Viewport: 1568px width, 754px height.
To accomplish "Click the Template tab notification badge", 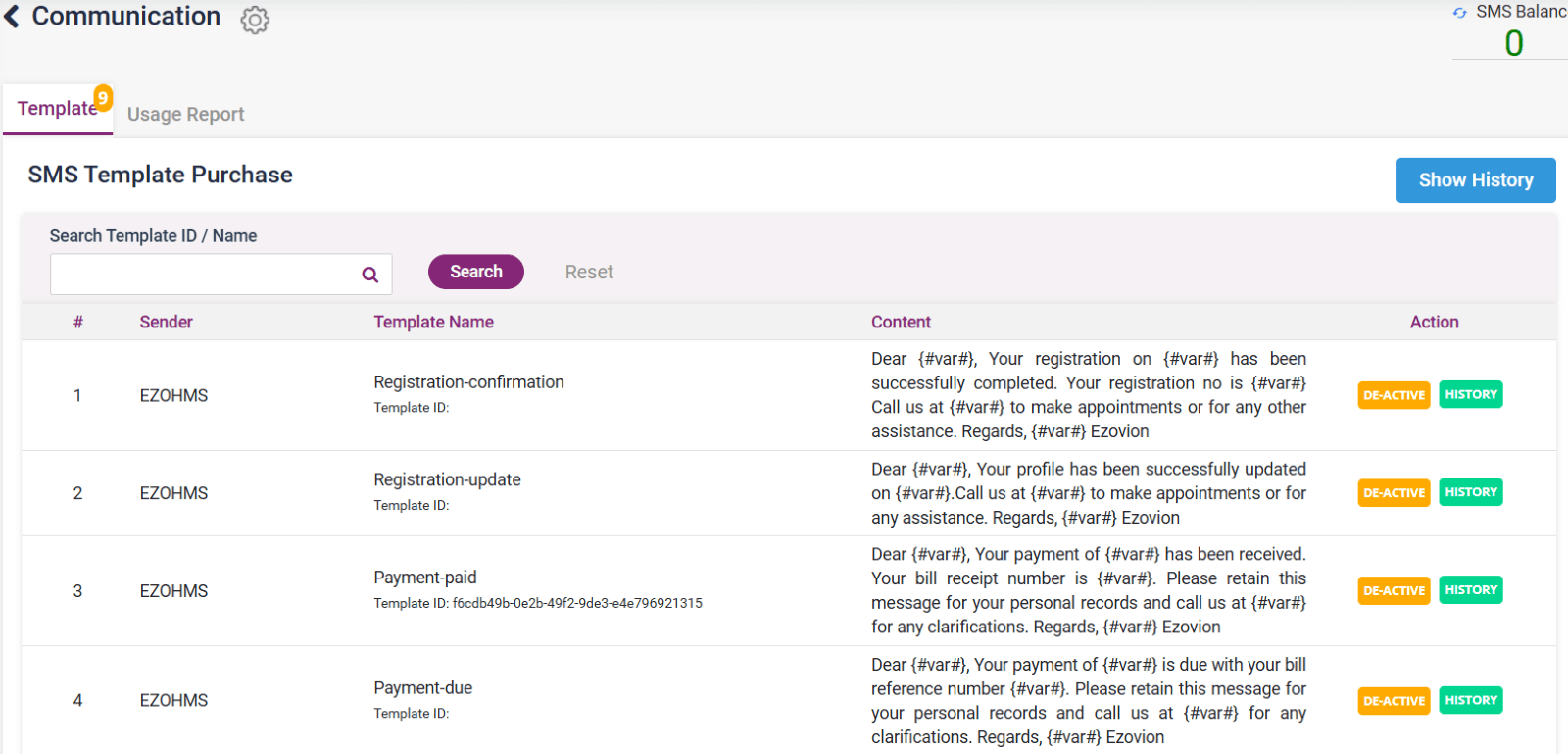I will (103, 98).
